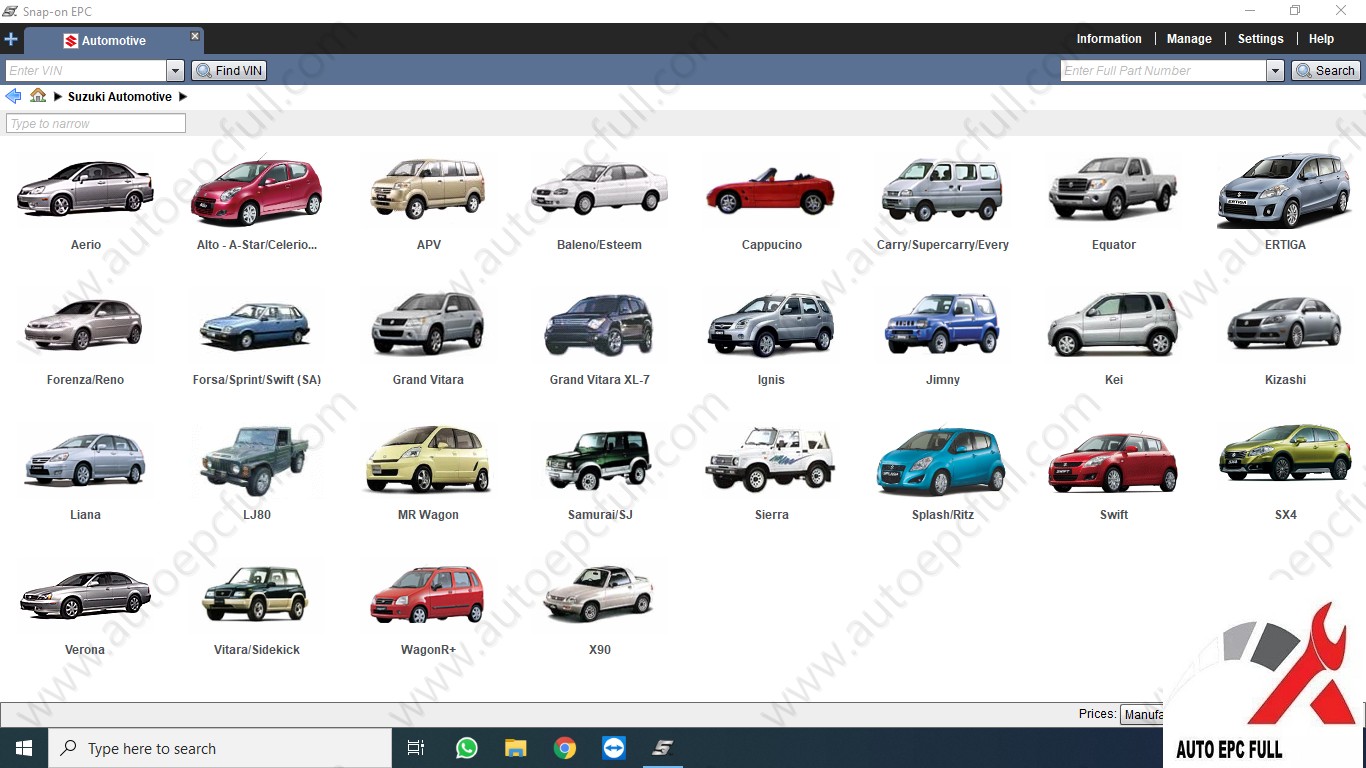The height and width of the screenshot is (768, 1366).
Task: Select the Verona sedan image
Action: pos(85,595)
